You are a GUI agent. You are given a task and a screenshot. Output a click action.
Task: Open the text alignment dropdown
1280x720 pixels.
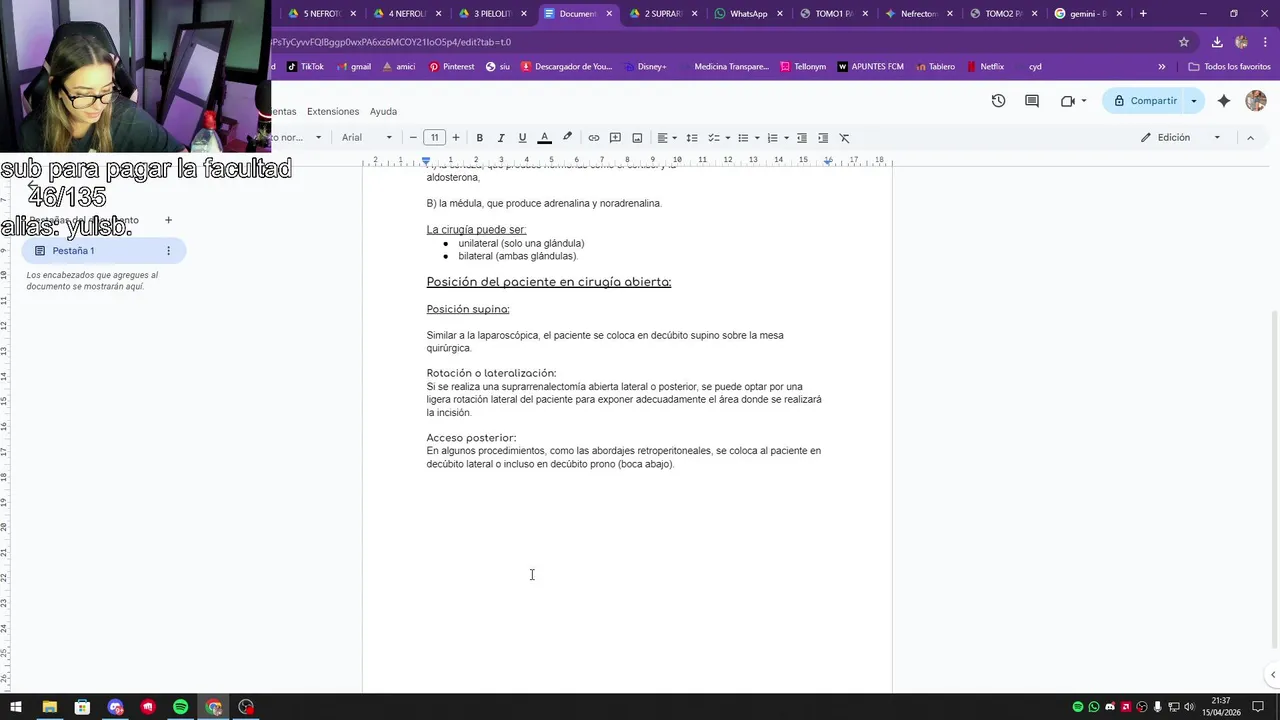click(x=667, y=138)
